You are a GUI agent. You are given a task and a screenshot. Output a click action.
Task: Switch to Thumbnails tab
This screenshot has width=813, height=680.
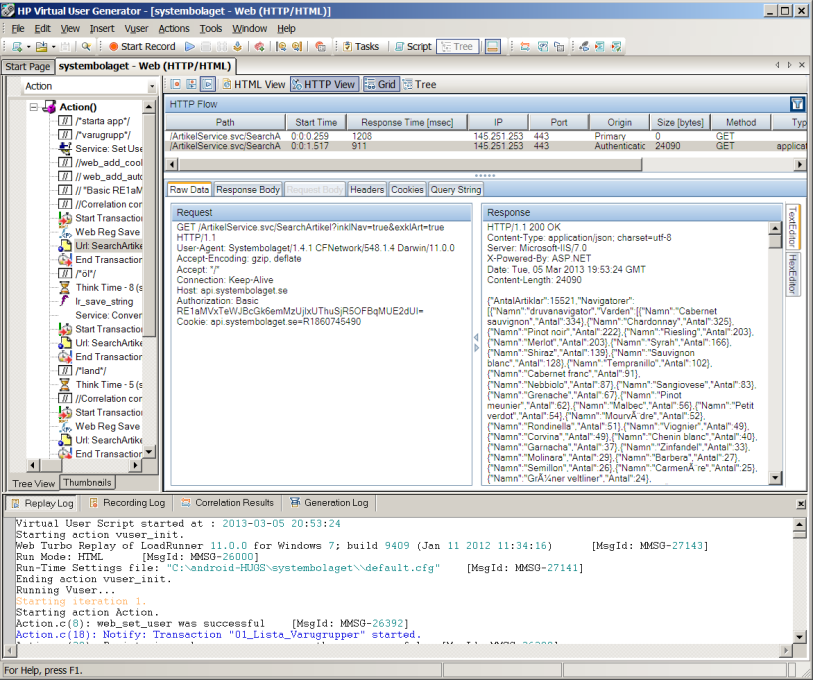point(87,483)
